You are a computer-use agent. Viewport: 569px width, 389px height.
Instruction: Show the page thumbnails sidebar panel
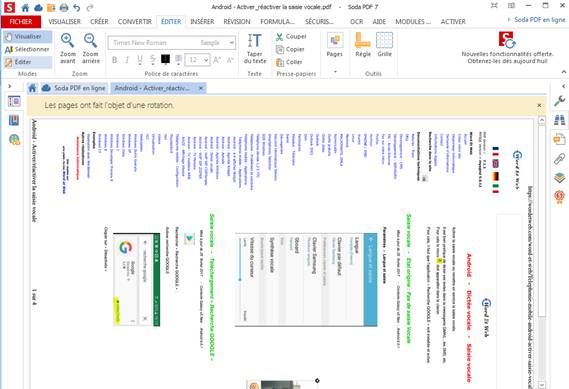(x=14, y=101)
